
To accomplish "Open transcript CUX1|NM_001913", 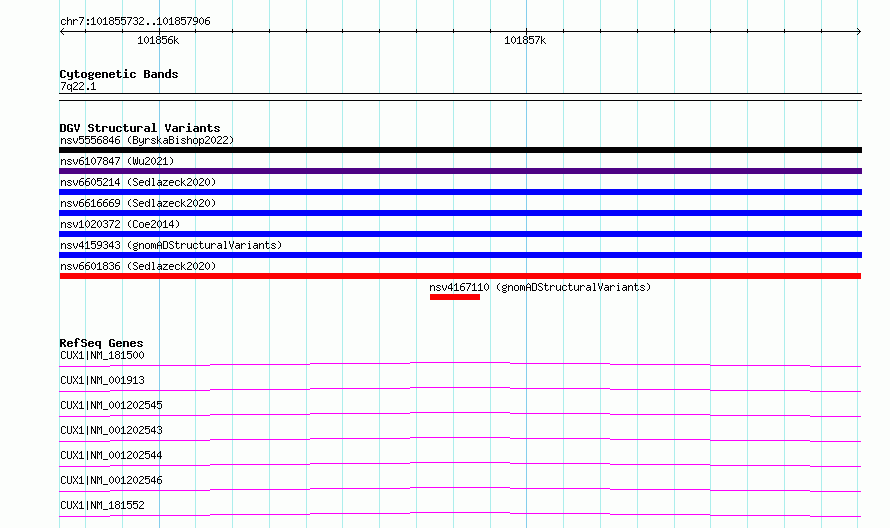I will [102, 380].
